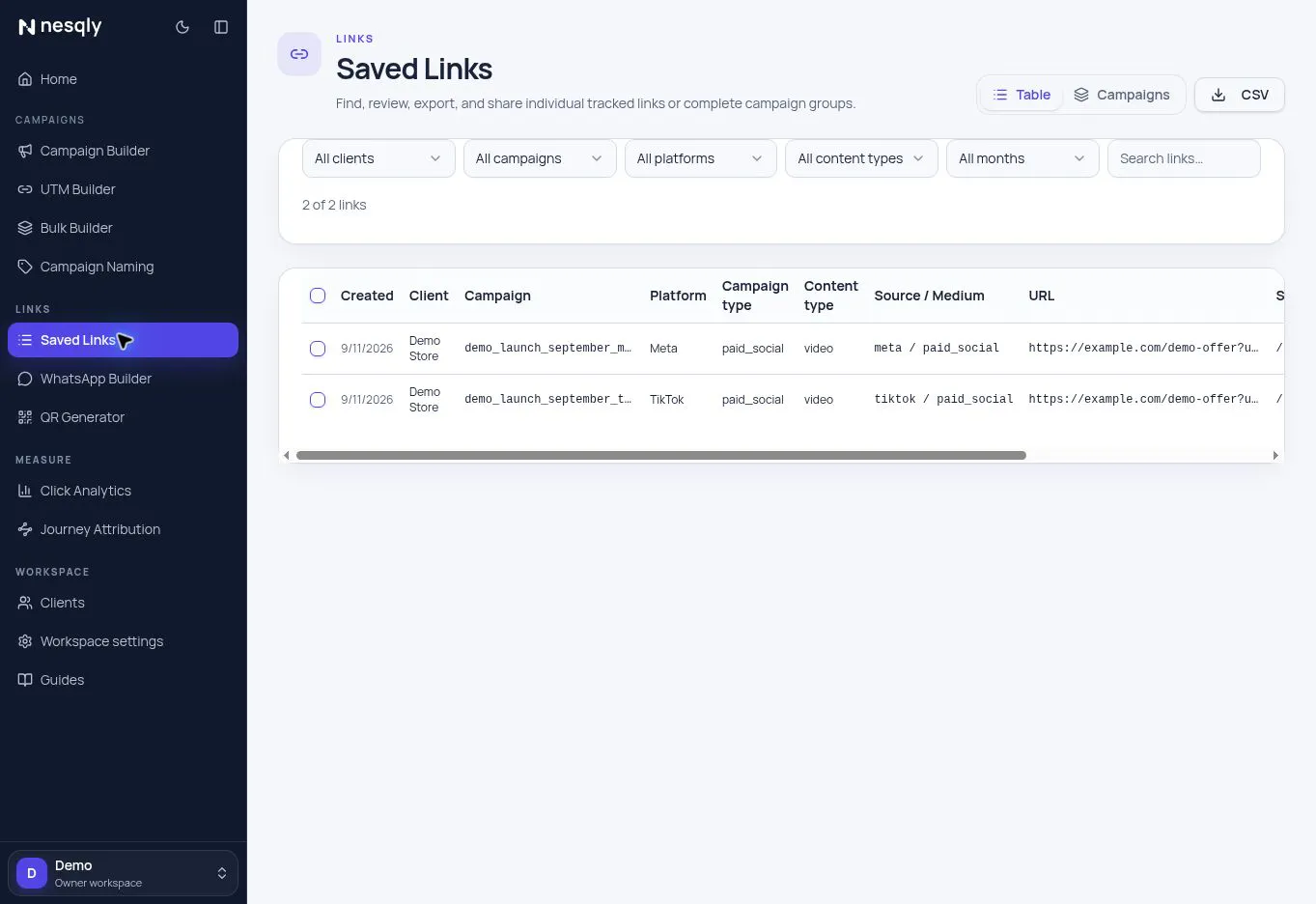Click the meta / paid_social cell

tap(937, 349)
